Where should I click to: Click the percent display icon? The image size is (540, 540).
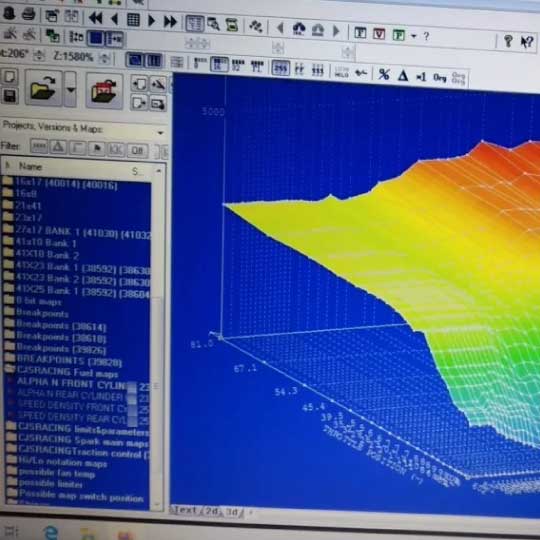[384, 74]
